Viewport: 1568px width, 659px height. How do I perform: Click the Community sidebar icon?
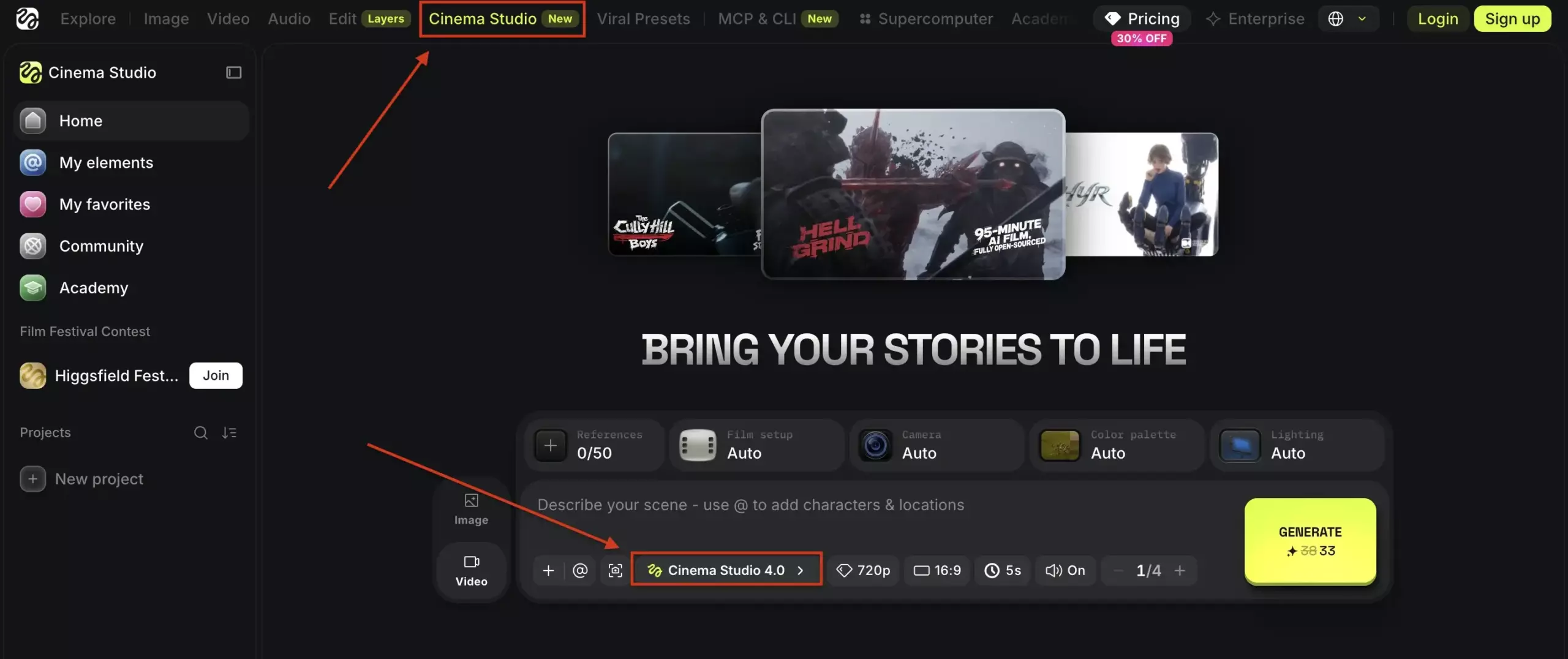33,246
